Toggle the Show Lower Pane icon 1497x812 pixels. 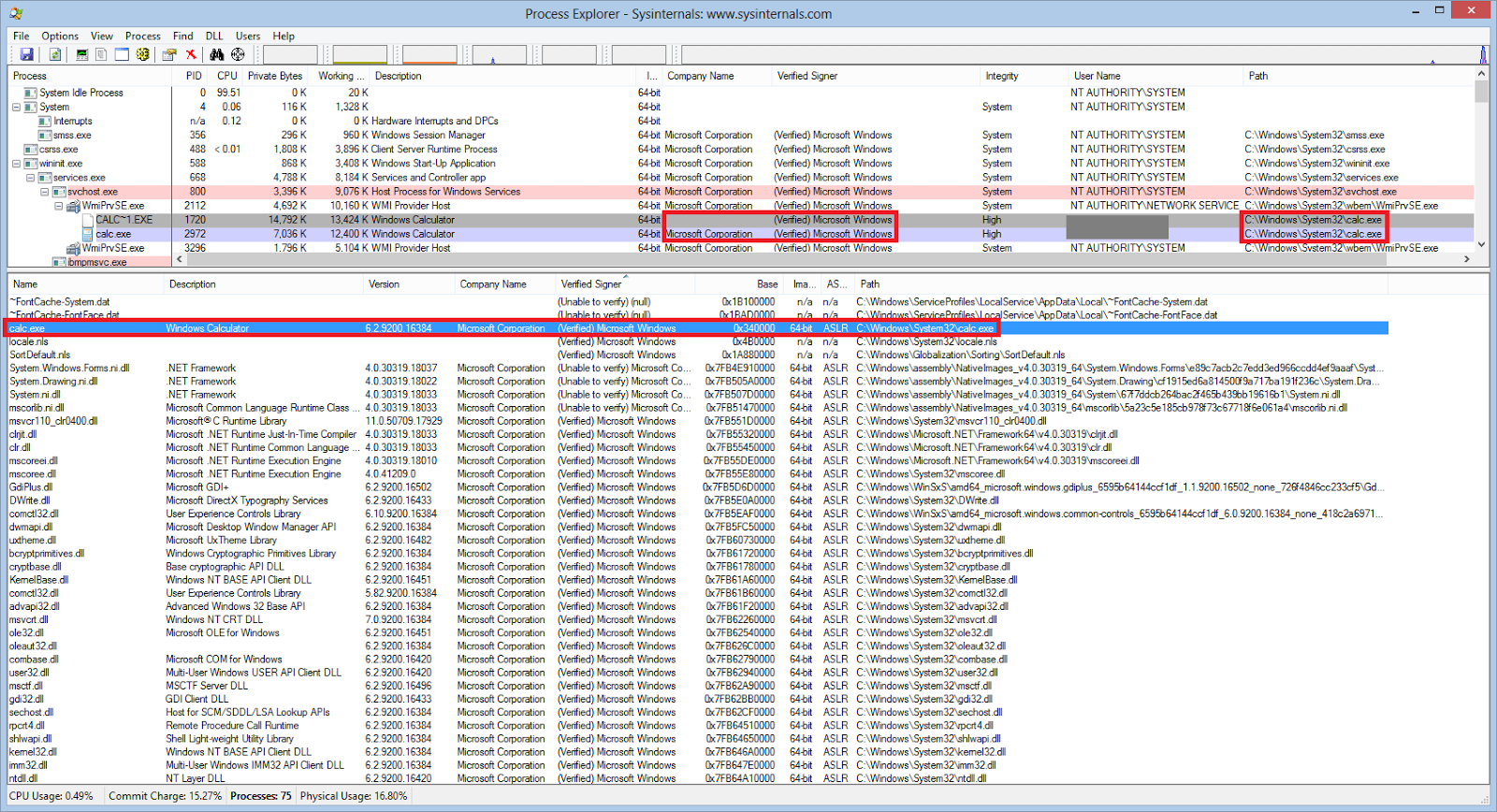point(122,55)
